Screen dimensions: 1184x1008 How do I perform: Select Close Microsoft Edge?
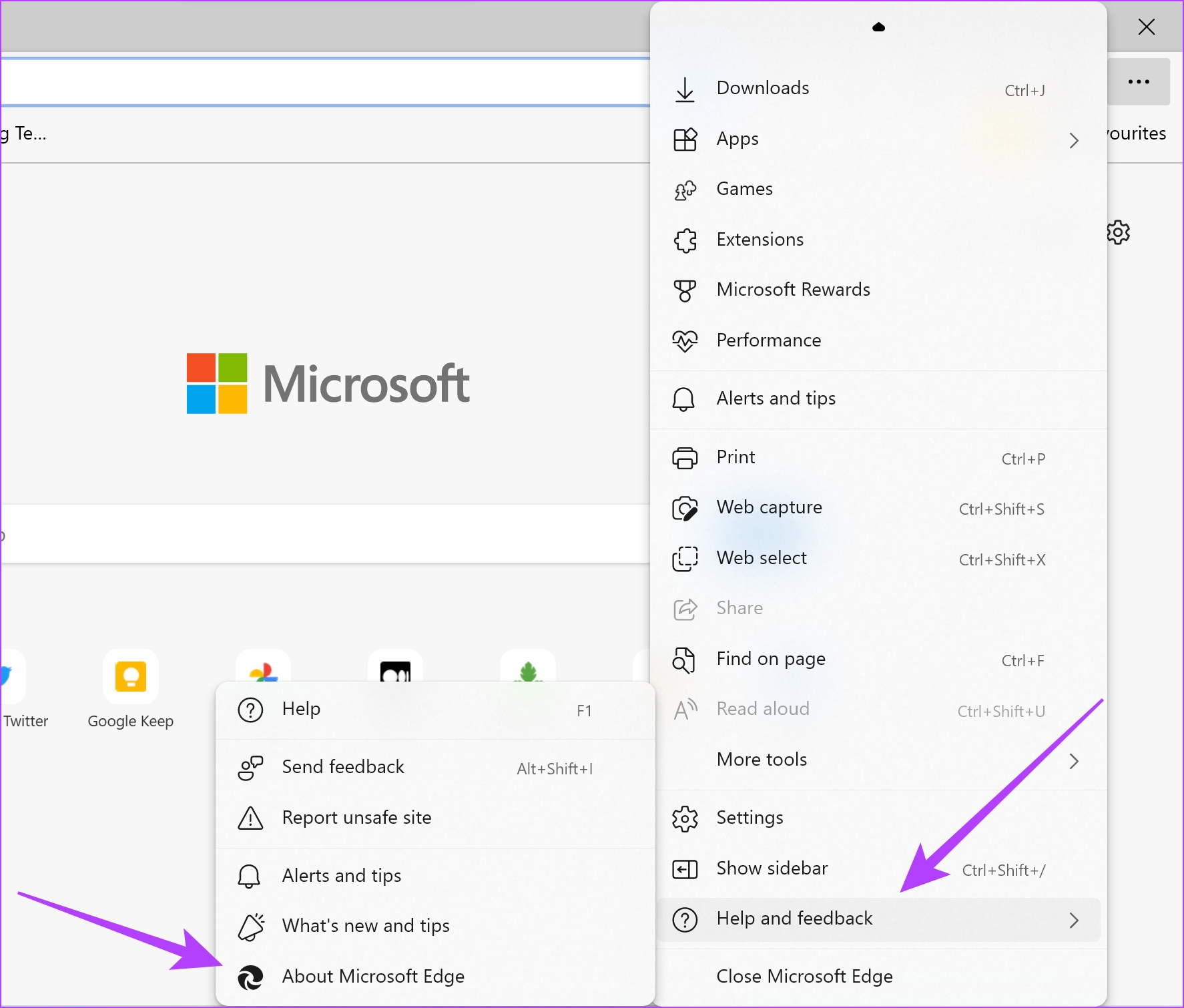click(x=804, y=976)
